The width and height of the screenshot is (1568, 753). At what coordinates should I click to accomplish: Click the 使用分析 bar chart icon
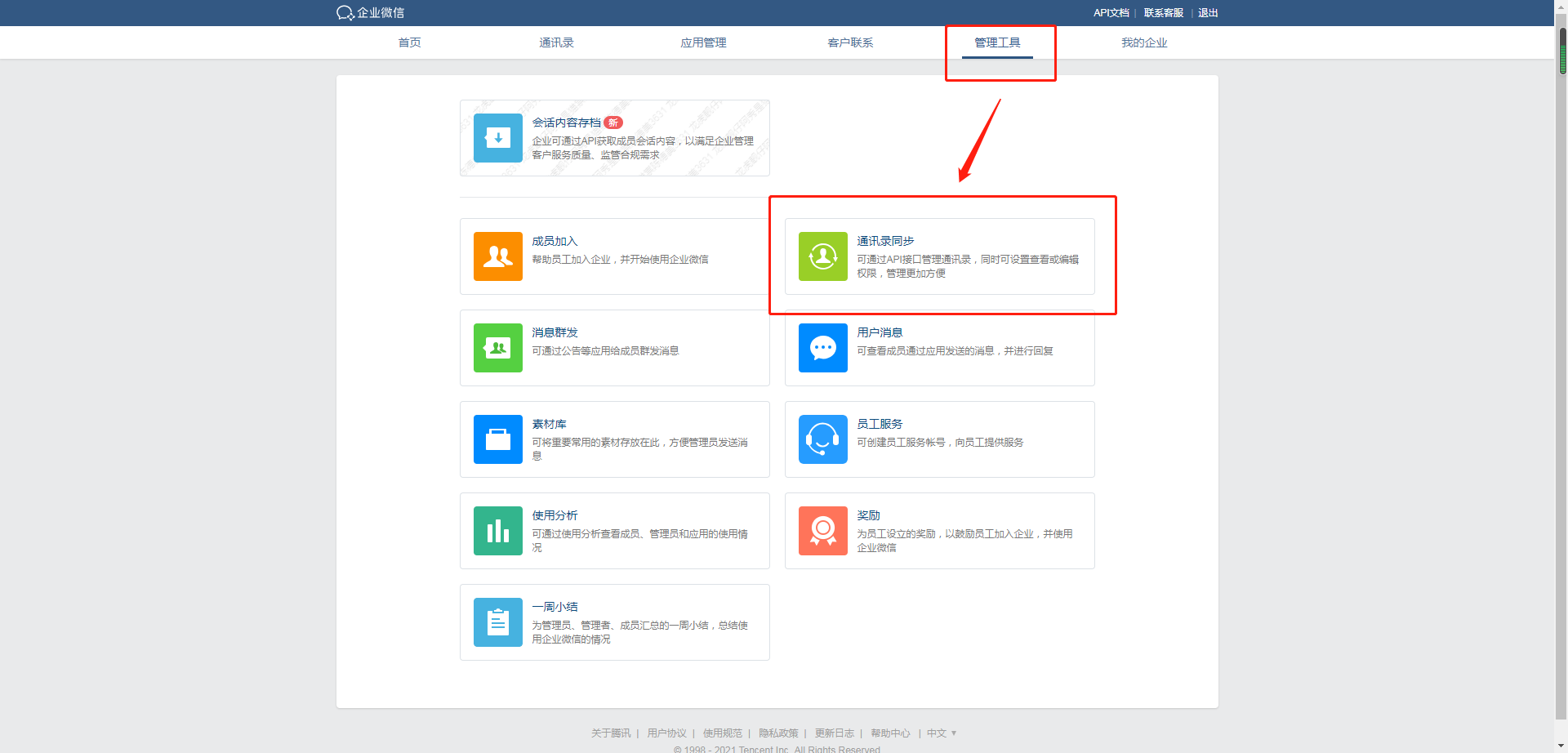coord(497,530)
